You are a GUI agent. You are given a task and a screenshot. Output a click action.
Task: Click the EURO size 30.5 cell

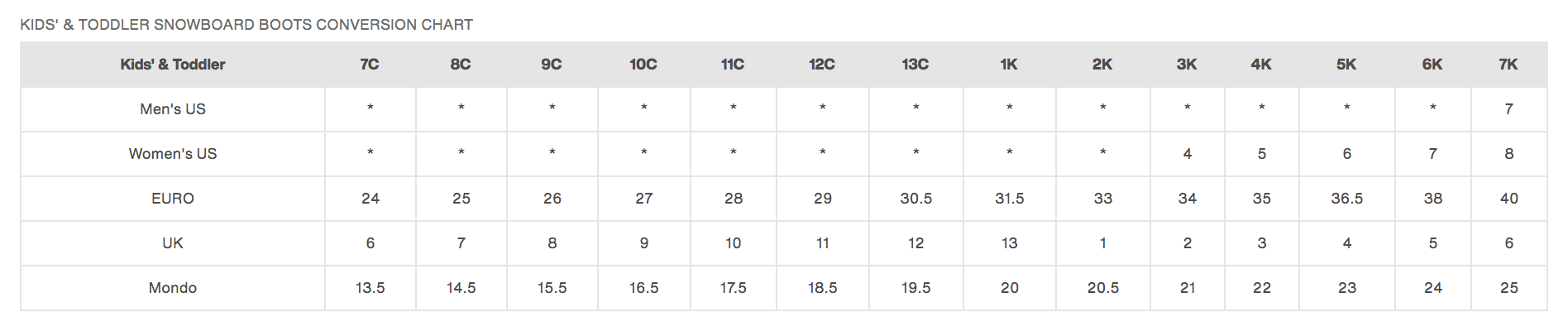click(915, 199)
